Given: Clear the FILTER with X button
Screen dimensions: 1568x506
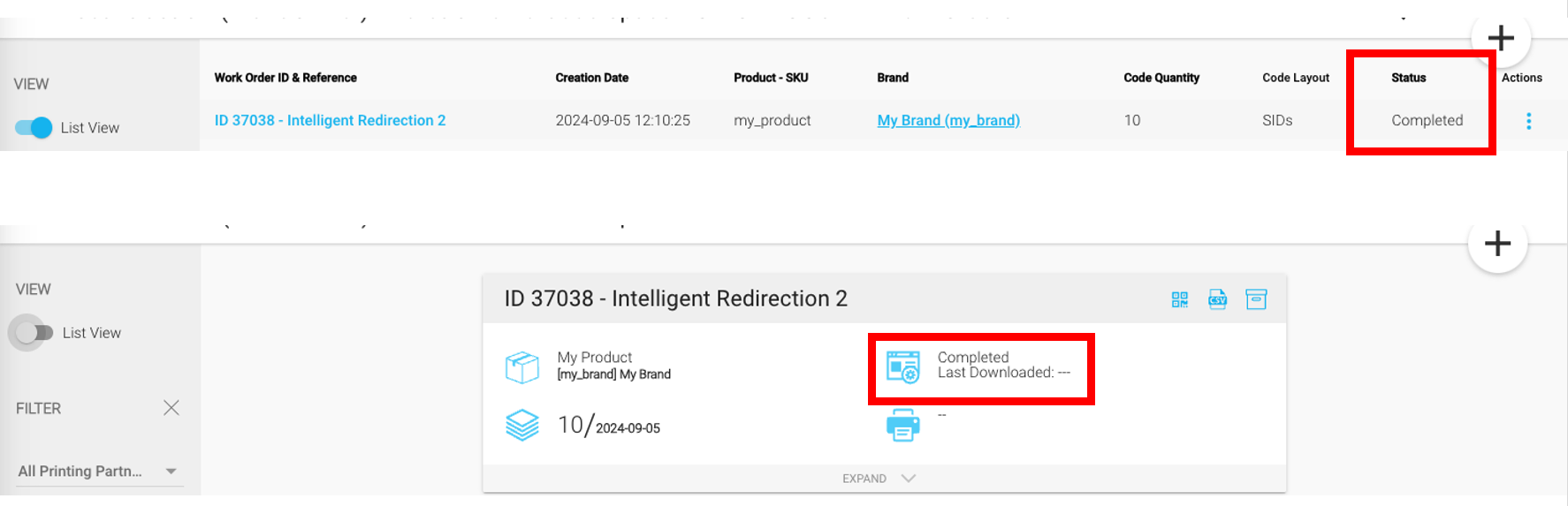Looking at the screenshot, I should click(171, 408).
